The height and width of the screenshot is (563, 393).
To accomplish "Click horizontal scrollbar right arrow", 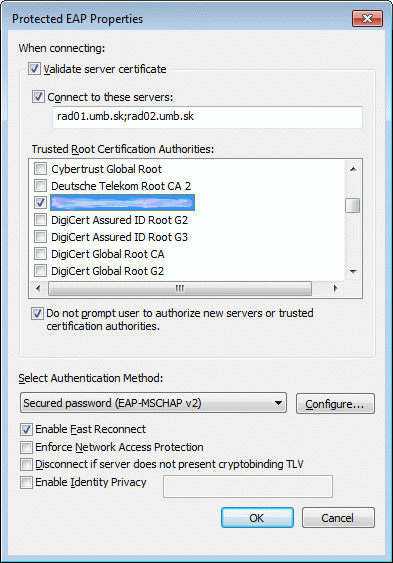I will click(x=336, y=288).
